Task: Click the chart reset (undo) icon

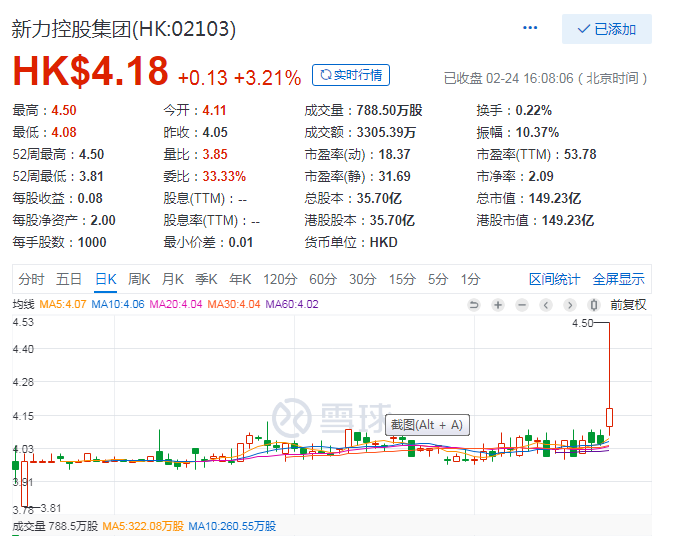Action: 474,305
